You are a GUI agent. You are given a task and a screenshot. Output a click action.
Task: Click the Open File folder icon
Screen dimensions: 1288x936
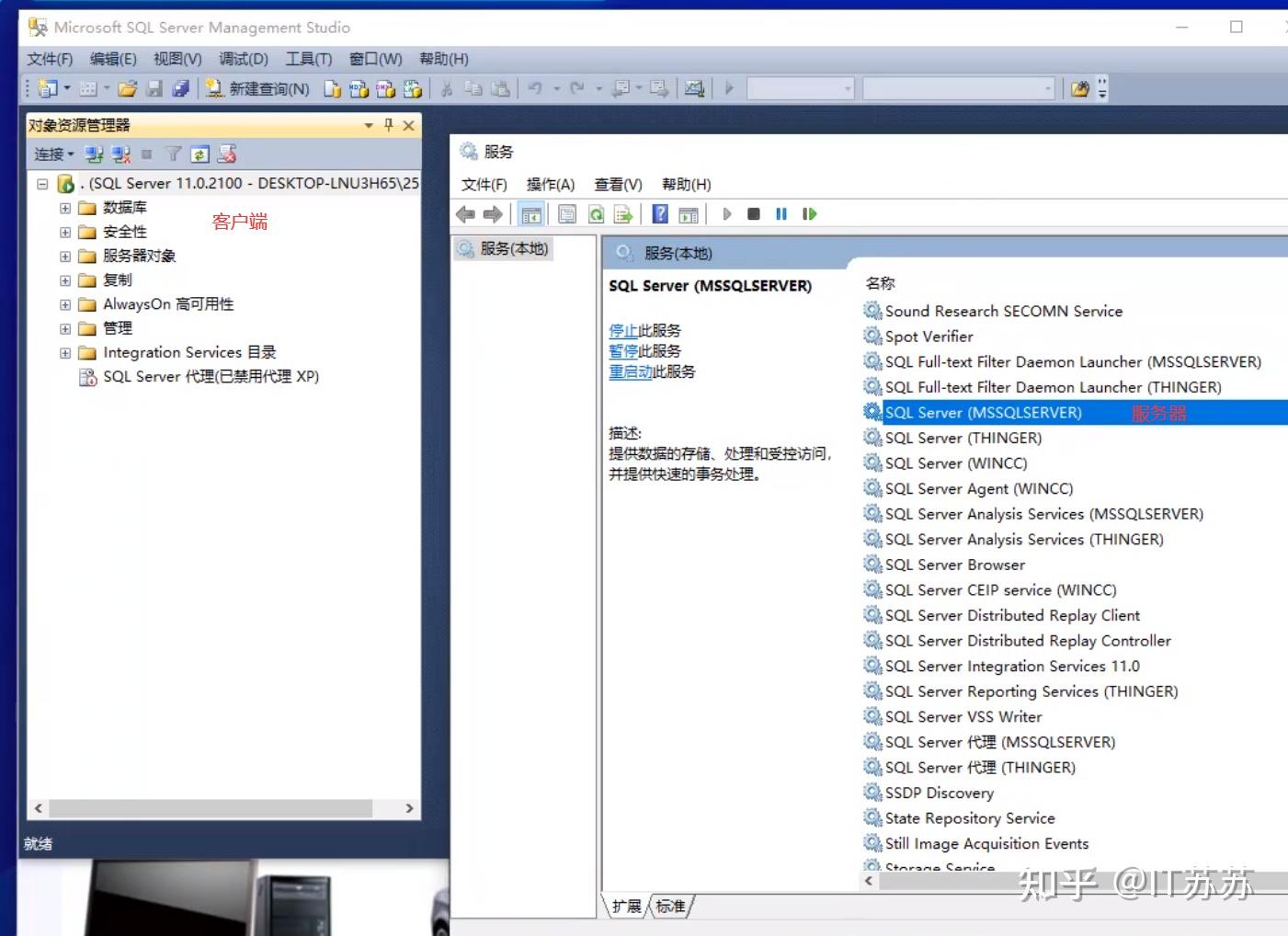tap(127, 88)
